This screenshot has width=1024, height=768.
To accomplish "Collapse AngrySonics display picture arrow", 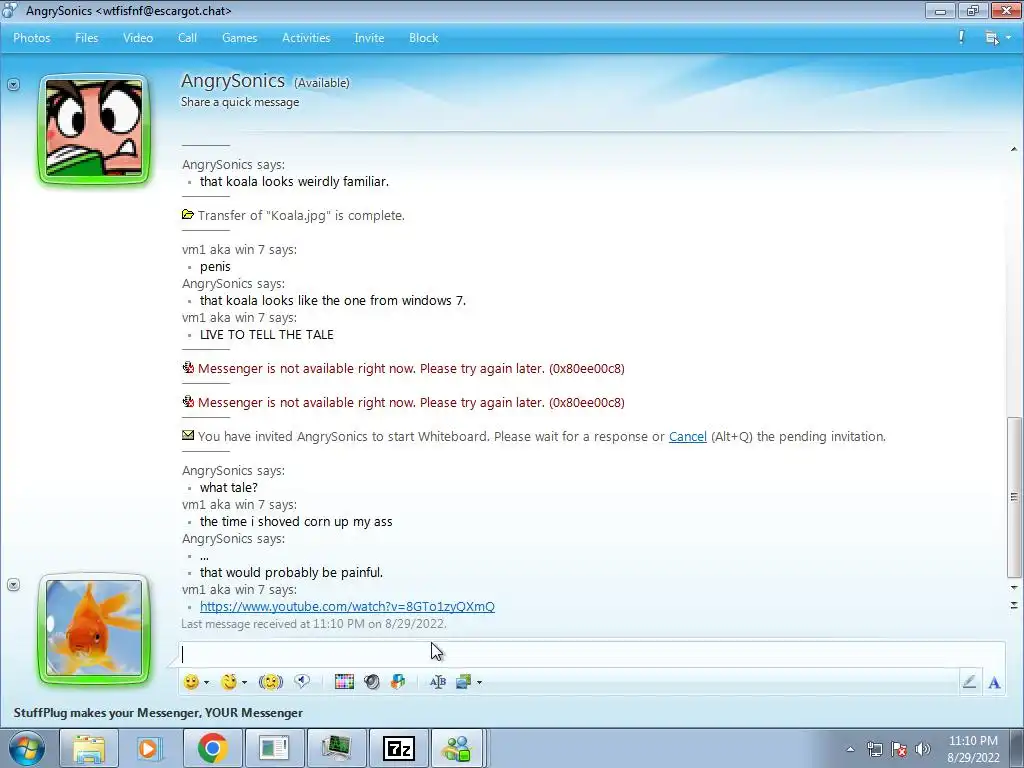I will (x=13, y=84).
